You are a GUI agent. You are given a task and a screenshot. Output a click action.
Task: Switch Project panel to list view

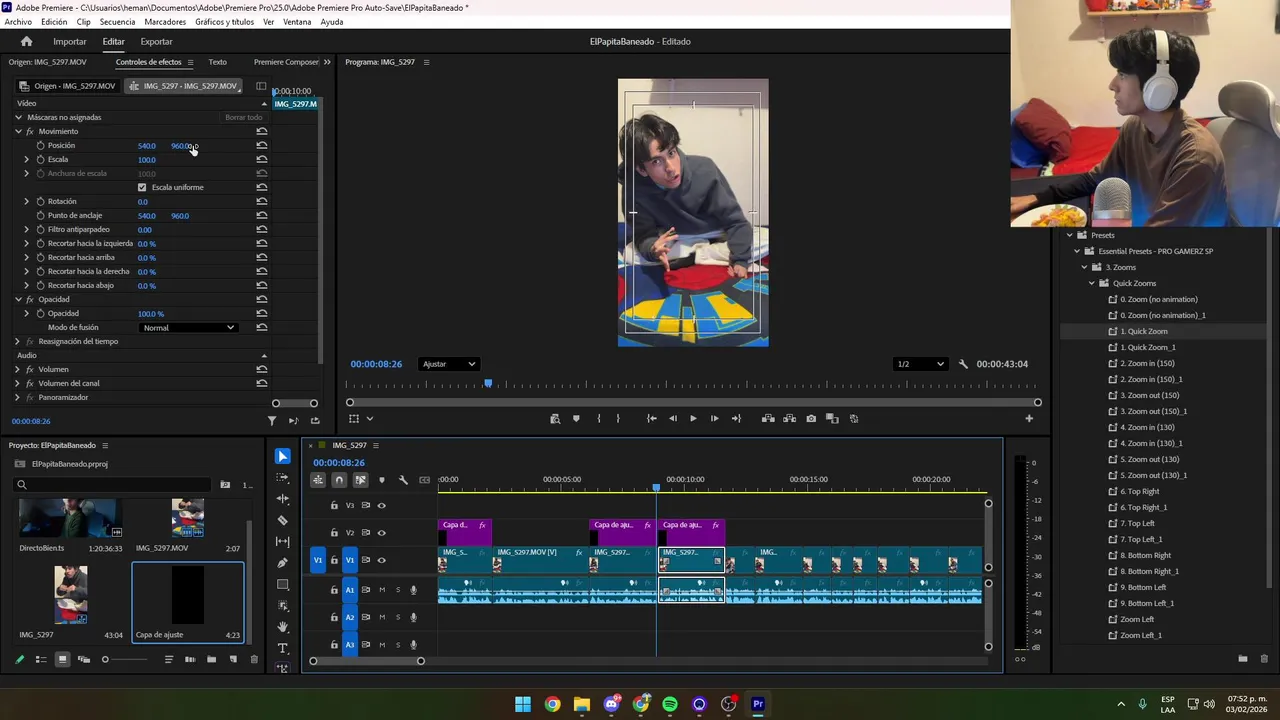coord(41,659)
